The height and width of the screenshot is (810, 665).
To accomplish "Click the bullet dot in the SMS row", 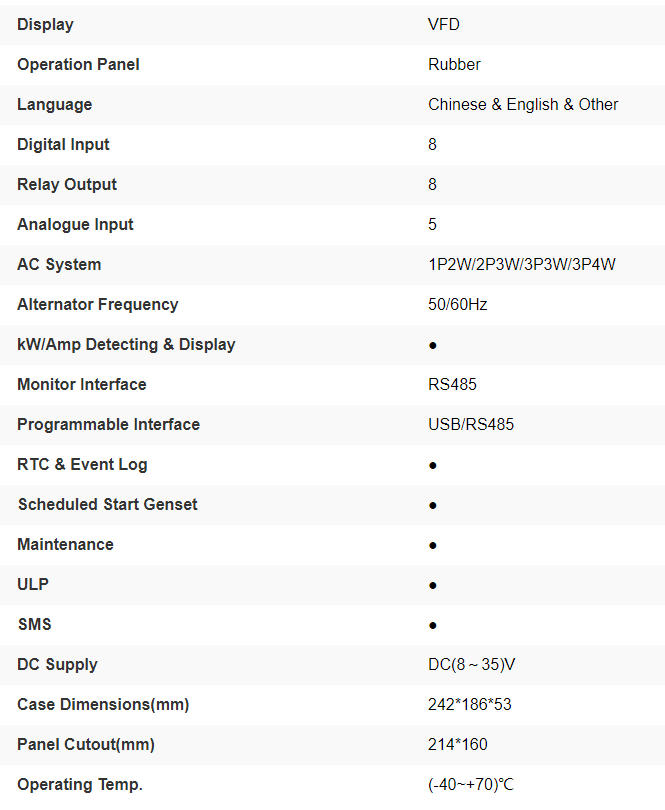I will click(x=433, y=625).
